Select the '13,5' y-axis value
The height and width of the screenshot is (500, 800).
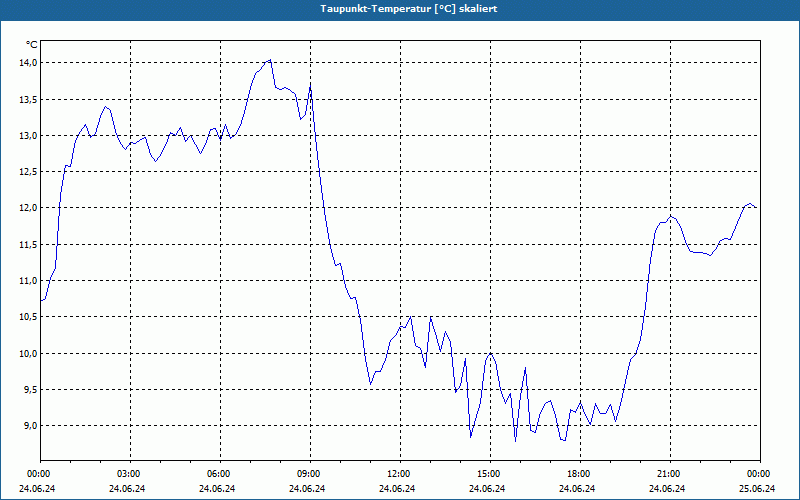pos(28,99)
